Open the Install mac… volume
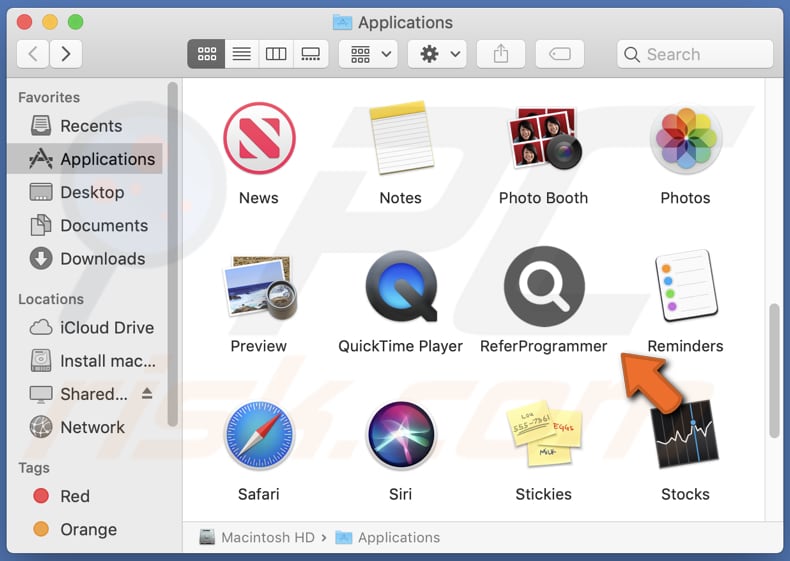 pyautogui.click(x=85, y=361)
